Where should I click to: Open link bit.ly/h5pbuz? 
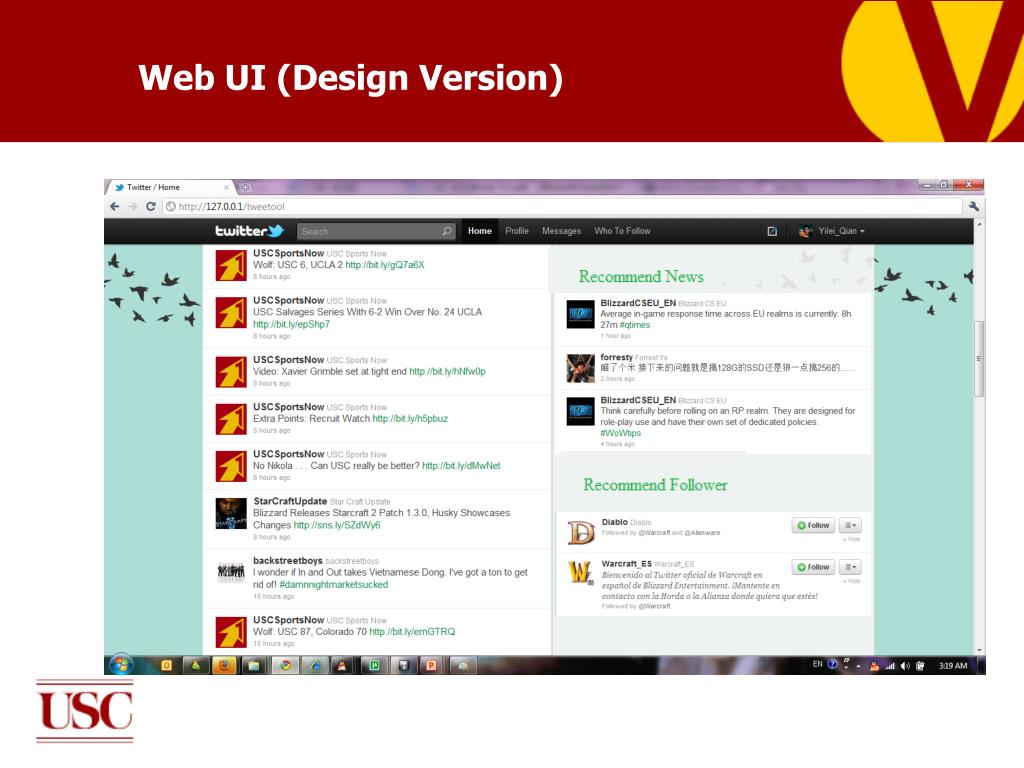point(410,419)
